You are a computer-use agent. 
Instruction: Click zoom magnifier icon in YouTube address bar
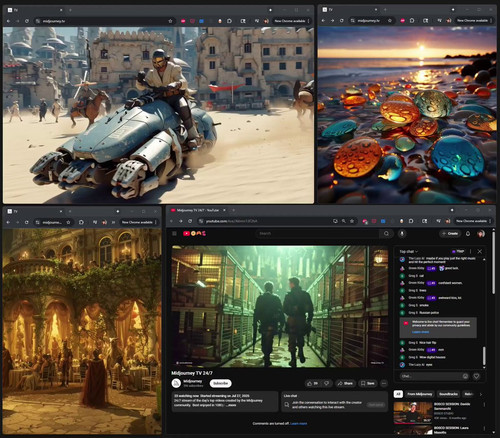coord(343,221)
